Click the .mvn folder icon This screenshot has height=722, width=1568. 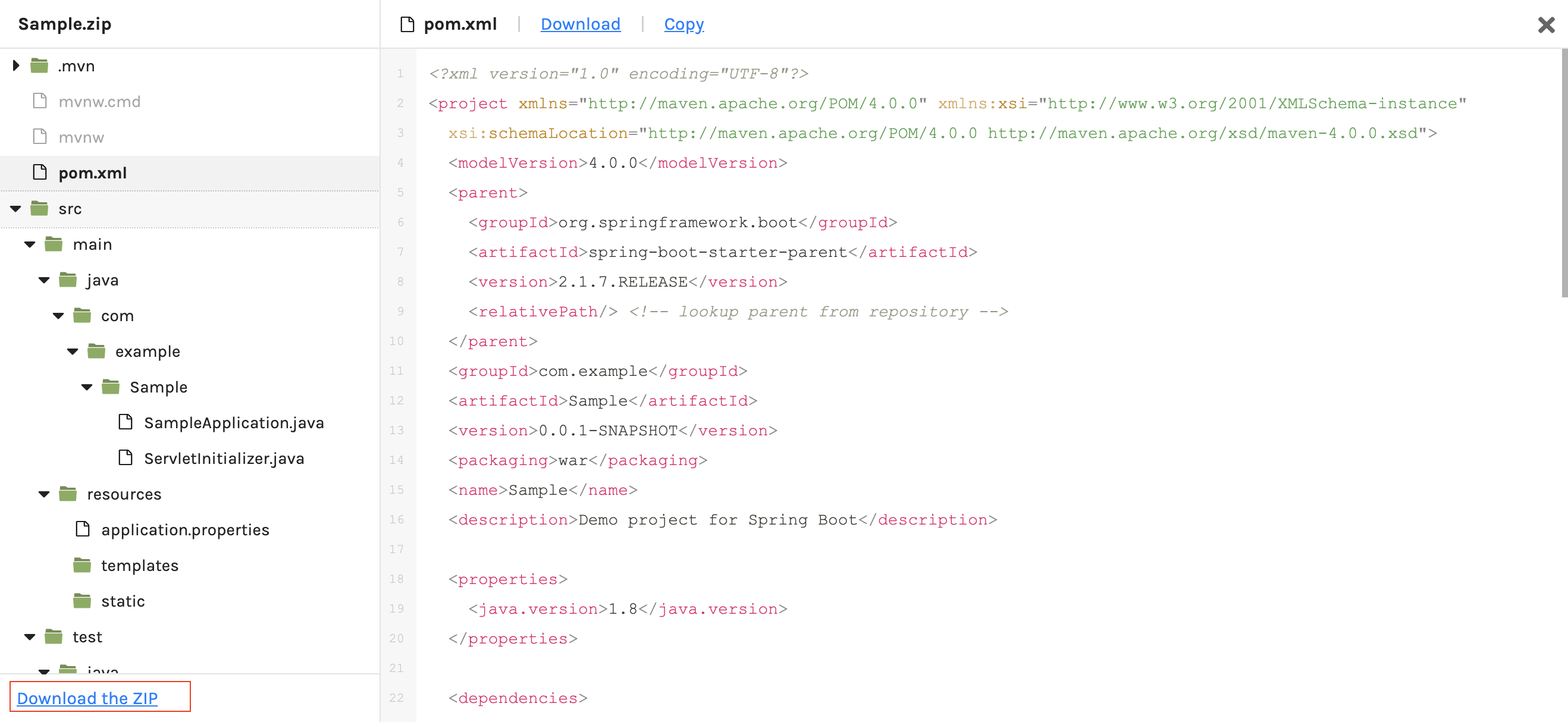click(40, 65)
